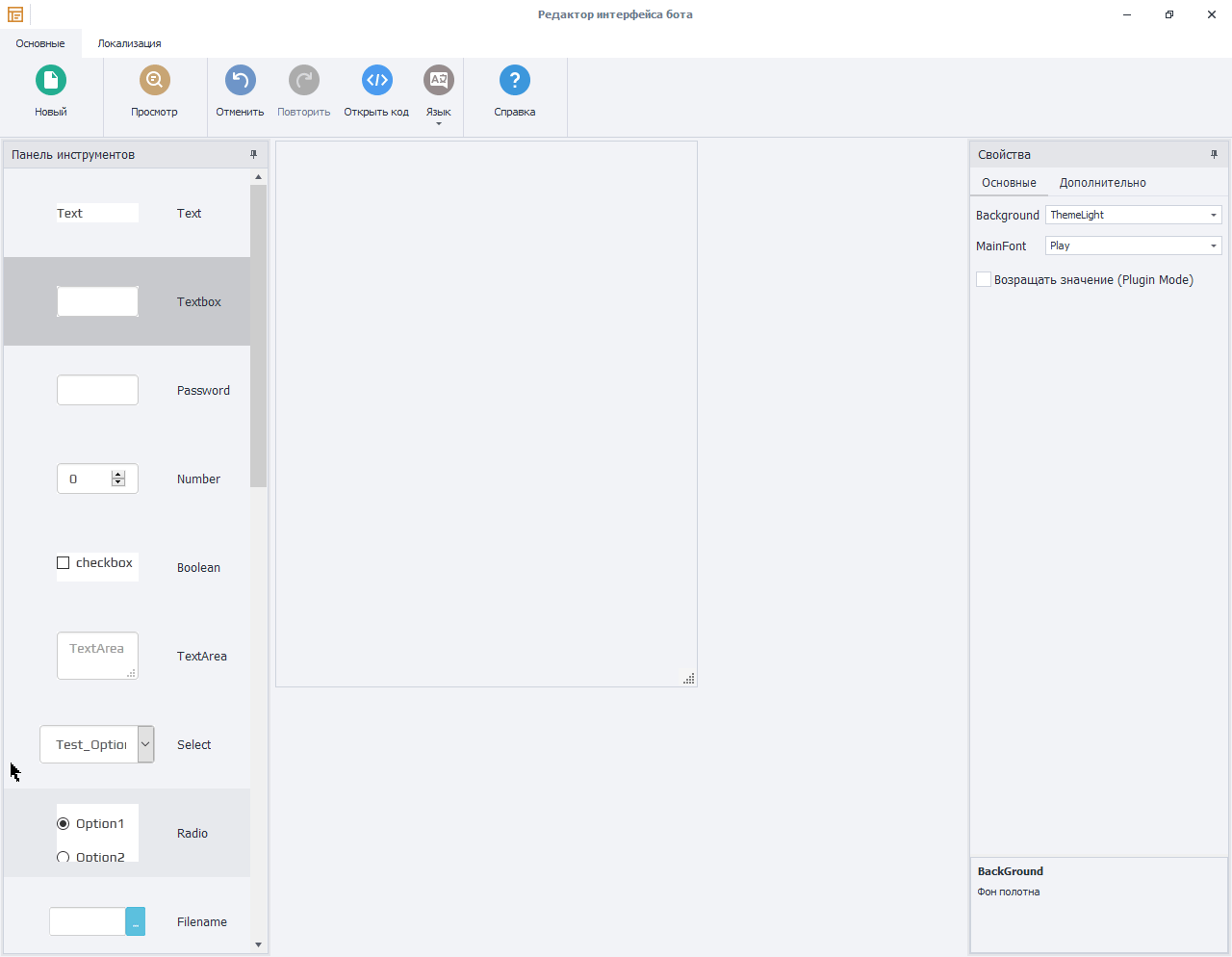
Task: Open the Дополнительно properties tab
Action: pyautogui.click(x=1102, y=183)
